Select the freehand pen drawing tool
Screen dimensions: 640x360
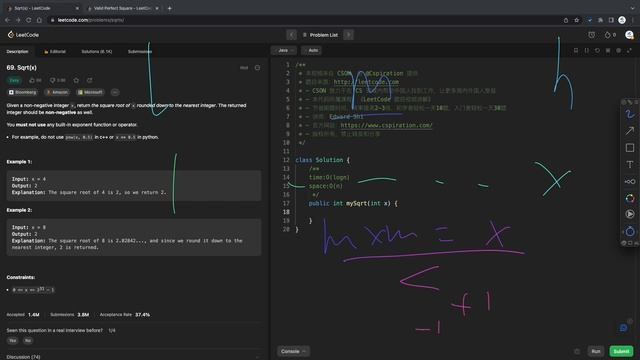(630, 115)
